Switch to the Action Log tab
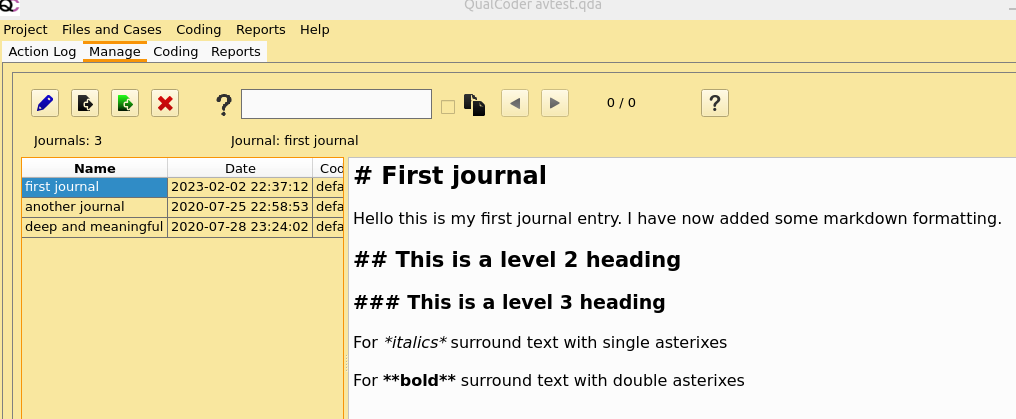The width and height of the screenshot is (1016, 419). pyautogui.click(x=42, y=52)
